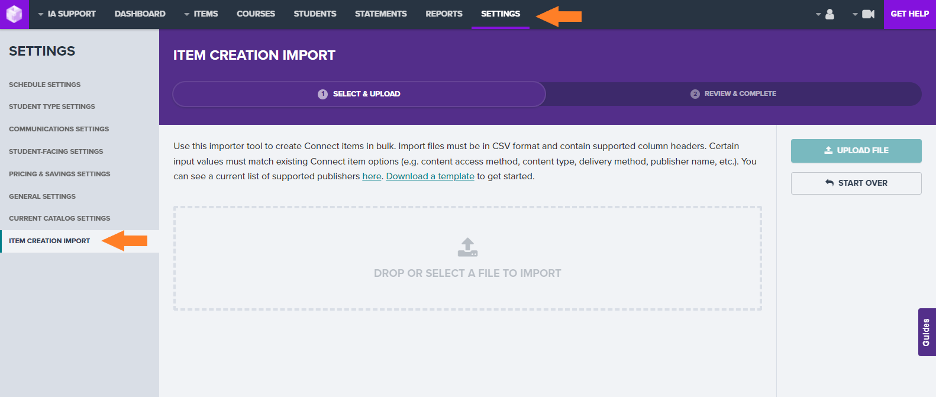Select the SELECT & UPLOAD step
936x398 pixels.
coord(359,94)
